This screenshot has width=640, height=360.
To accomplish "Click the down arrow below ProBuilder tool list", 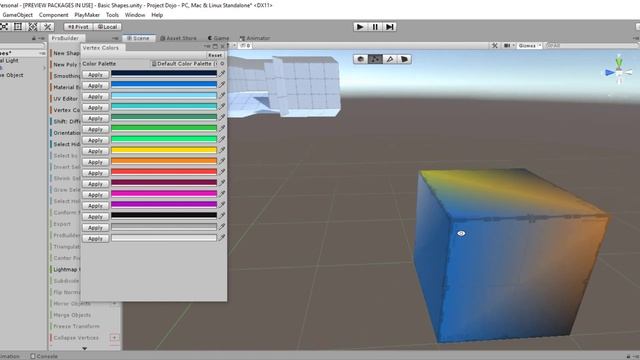I will coord(84,348).
